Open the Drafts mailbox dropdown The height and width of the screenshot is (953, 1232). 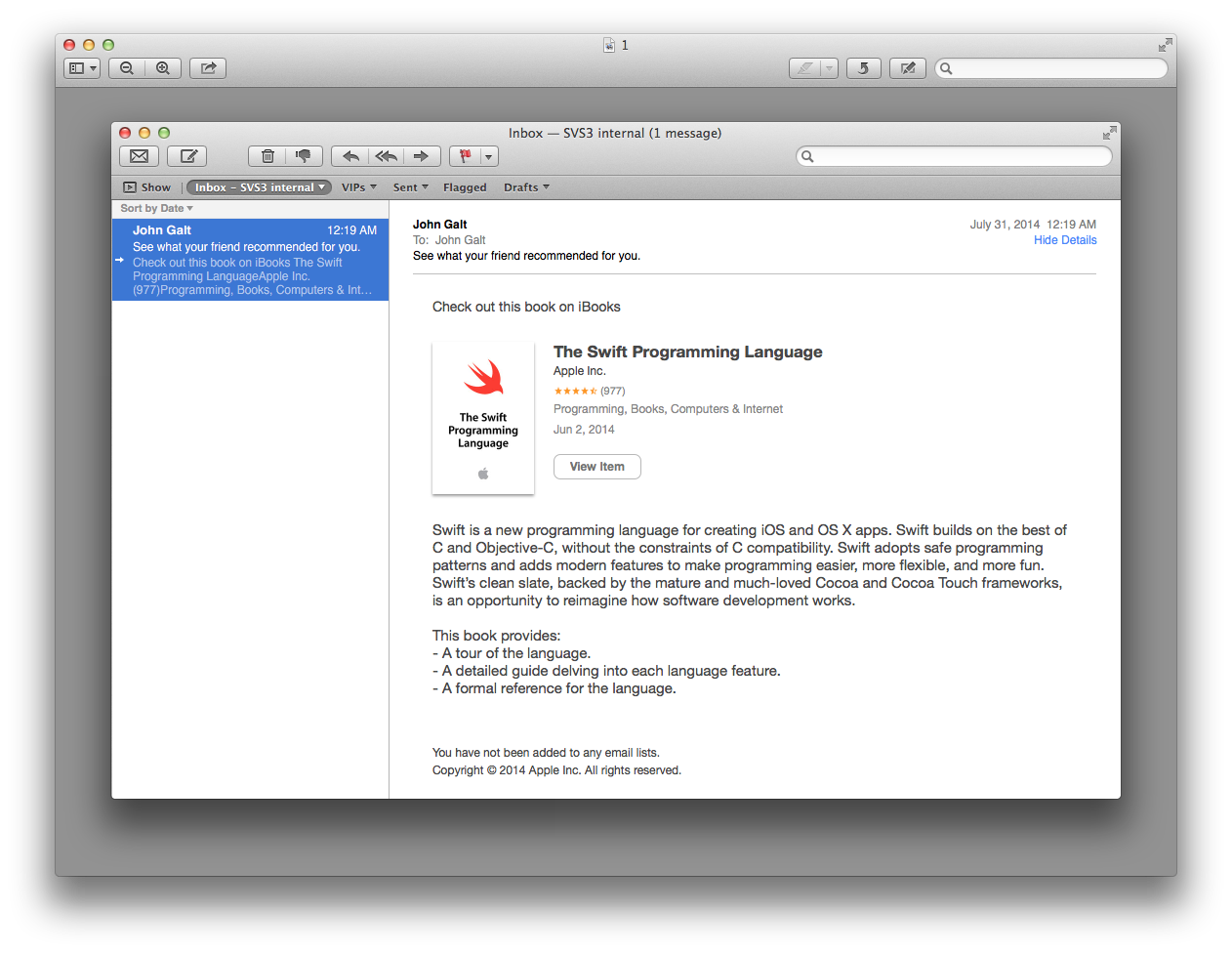click(526, 187)
